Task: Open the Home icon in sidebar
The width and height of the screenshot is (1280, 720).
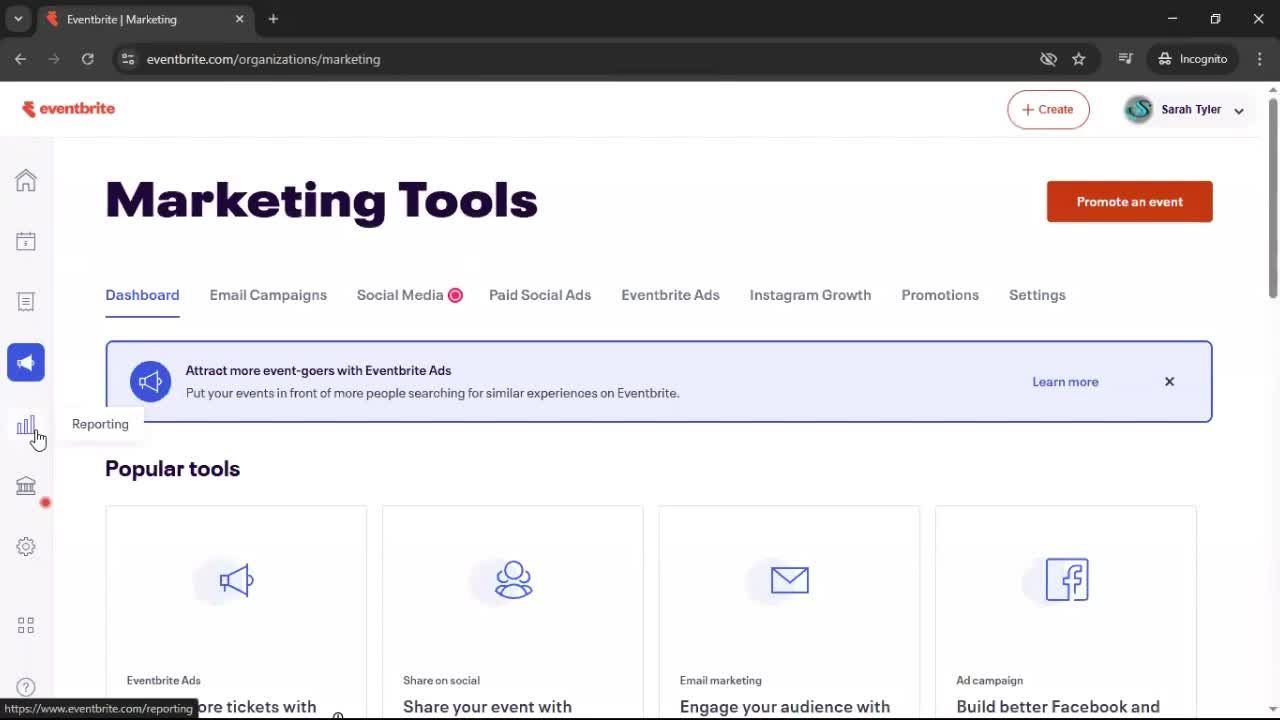Action: pos(26,180)
